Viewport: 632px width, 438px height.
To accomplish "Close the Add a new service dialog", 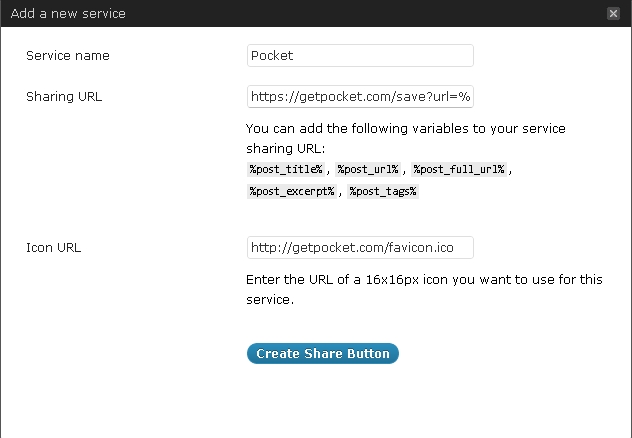I will point(613,13).
